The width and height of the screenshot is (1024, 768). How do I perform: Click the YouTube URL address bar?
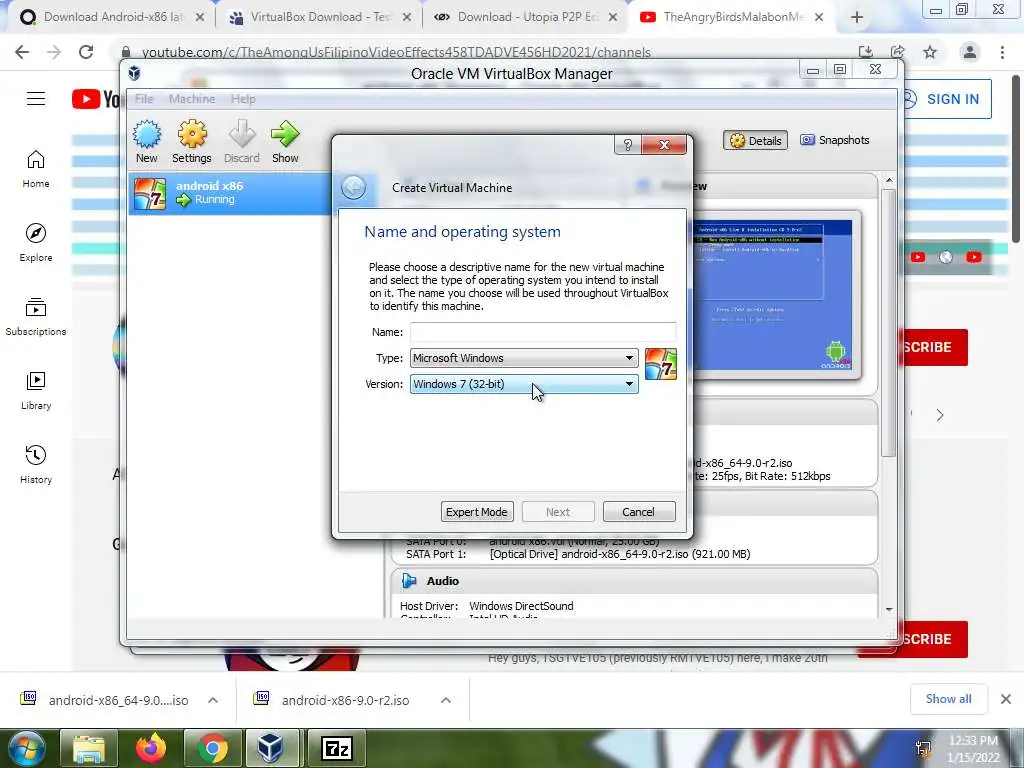396,52
